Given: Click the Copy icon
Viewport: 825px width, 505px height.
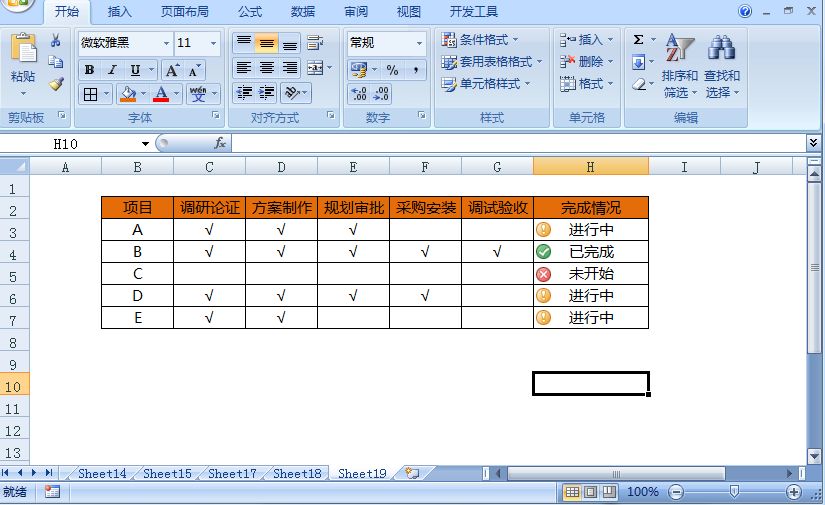Looking at the screenshot, I should click(55, 62).
